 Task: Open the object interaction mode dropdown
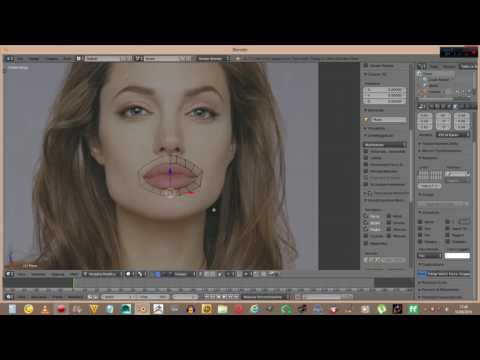102,274
